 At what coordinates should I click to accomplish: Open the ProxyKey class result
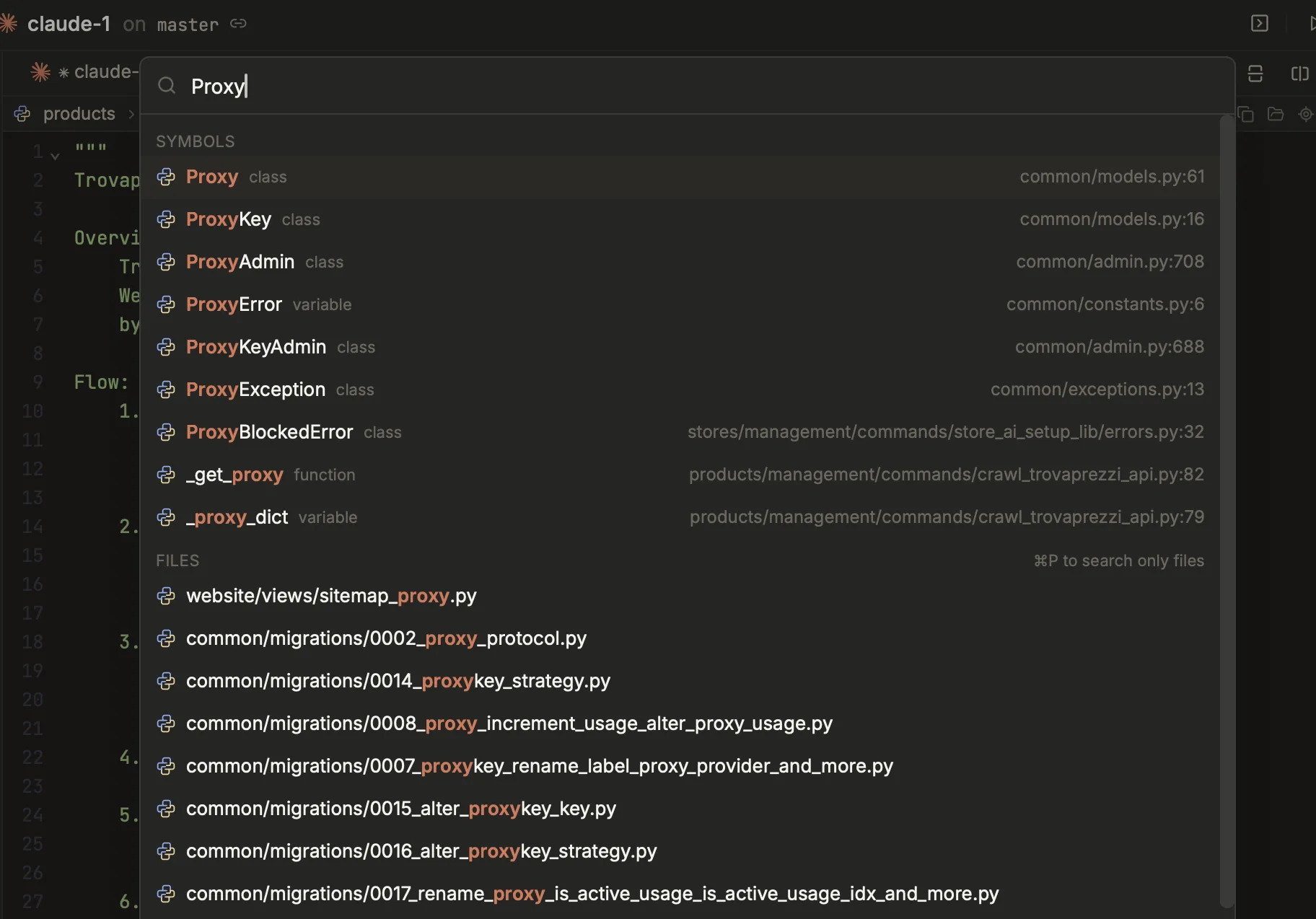[x=680, y=219]
